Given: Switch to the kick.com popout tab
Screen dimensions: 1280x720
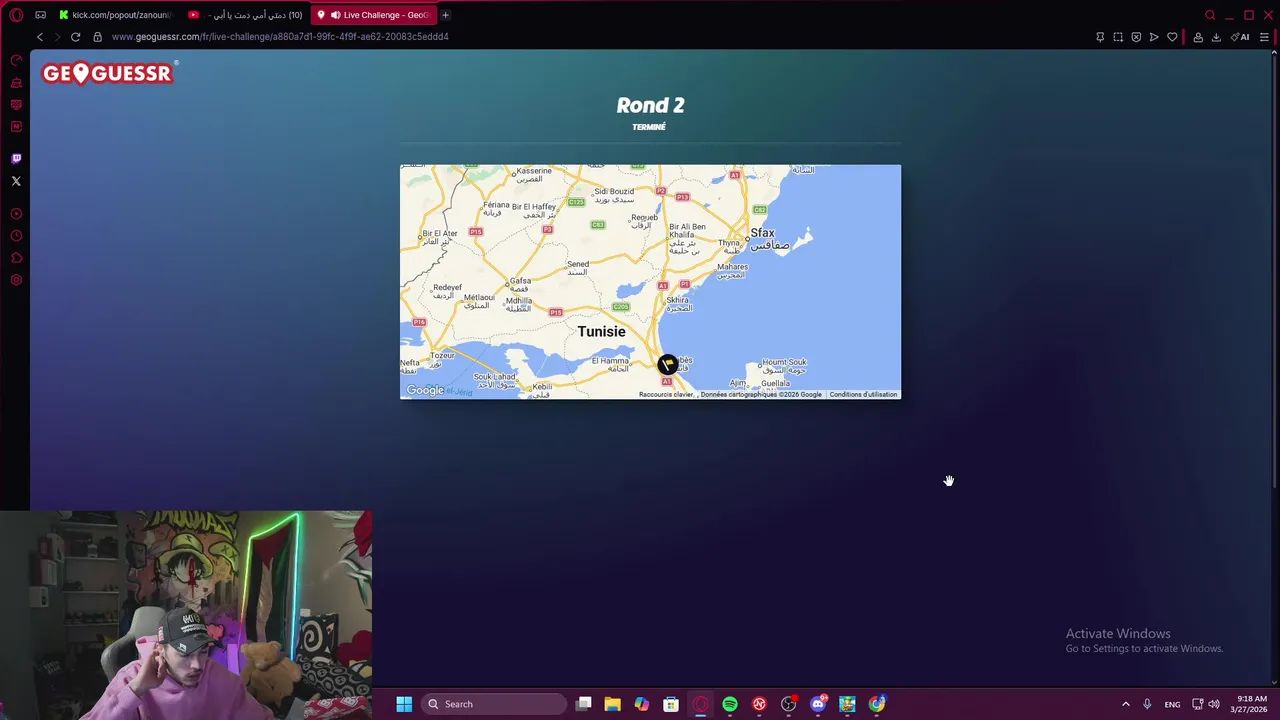Looking at the screenshot, I should pos(116,15).
